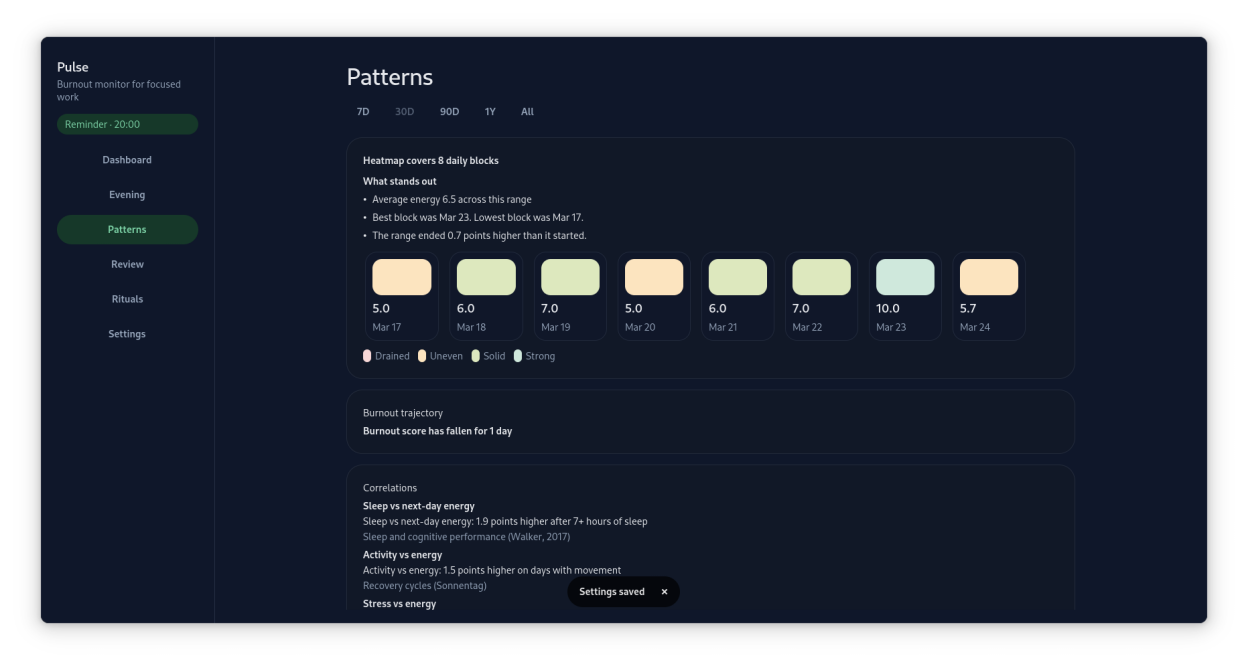Click the 'Sleep vs next-day energy' heading

click(419, 506)
